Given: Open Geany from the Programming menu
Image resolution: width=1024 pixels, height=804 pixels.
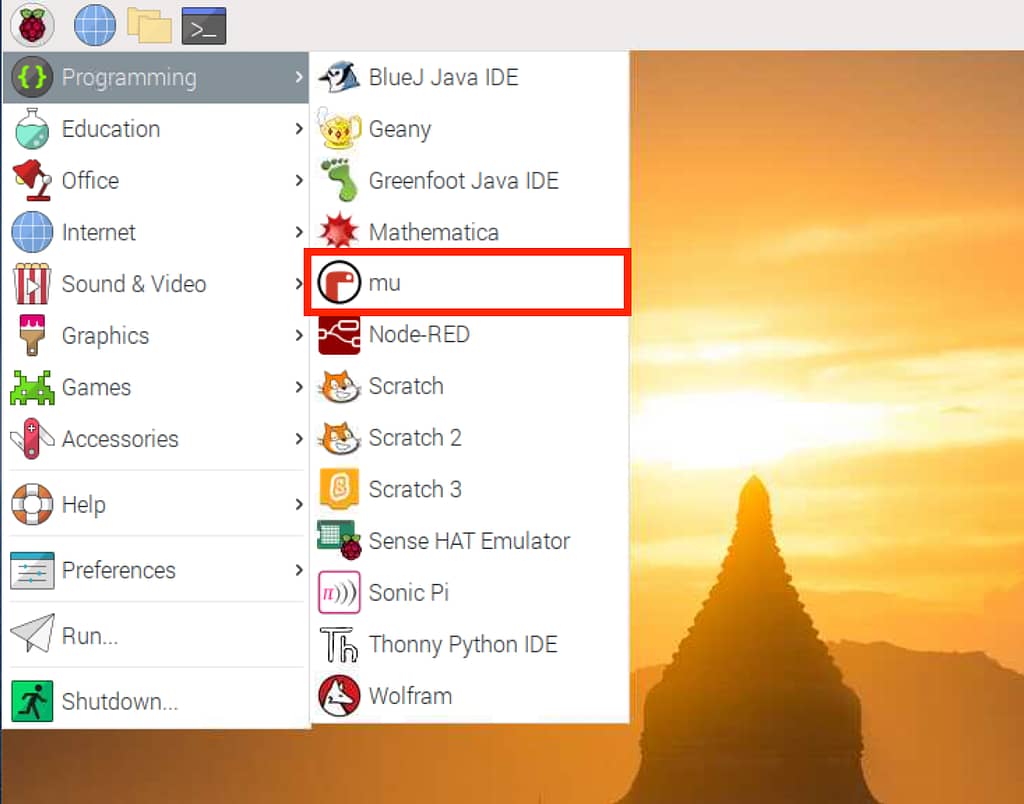Looking at the screenshot, I should (x=470, y=129).
